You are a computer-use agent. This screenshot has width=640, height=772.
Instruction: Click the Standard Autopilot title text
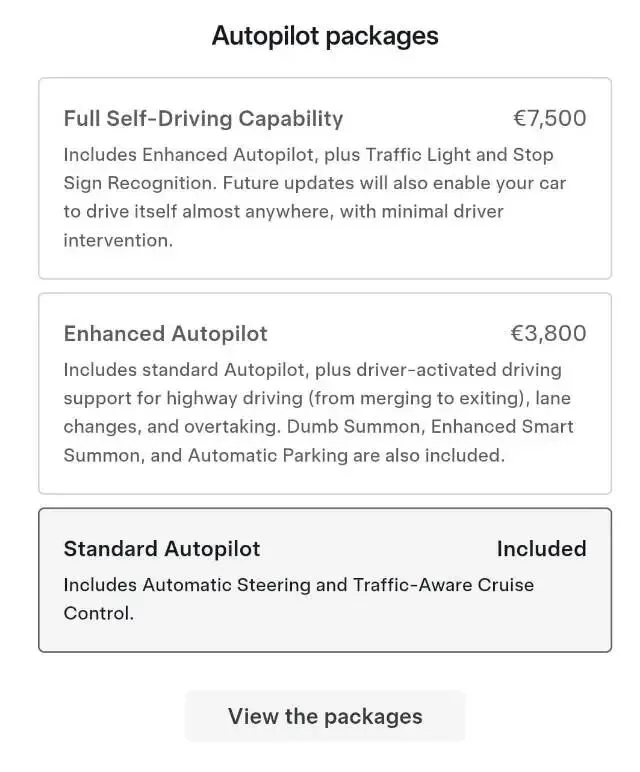click(x=162, y=549)
